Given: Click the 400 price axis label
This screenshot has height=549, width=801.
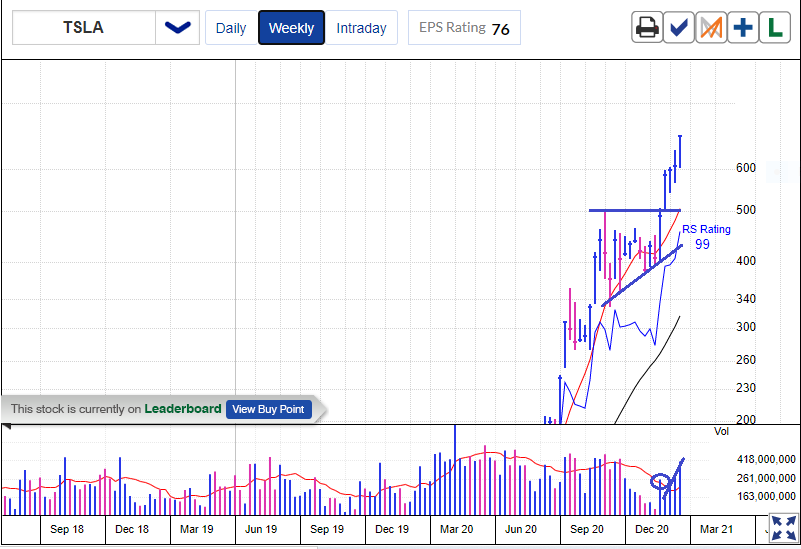Looking at the screenshot, I should pyautogui.click(x=746, y=261).
